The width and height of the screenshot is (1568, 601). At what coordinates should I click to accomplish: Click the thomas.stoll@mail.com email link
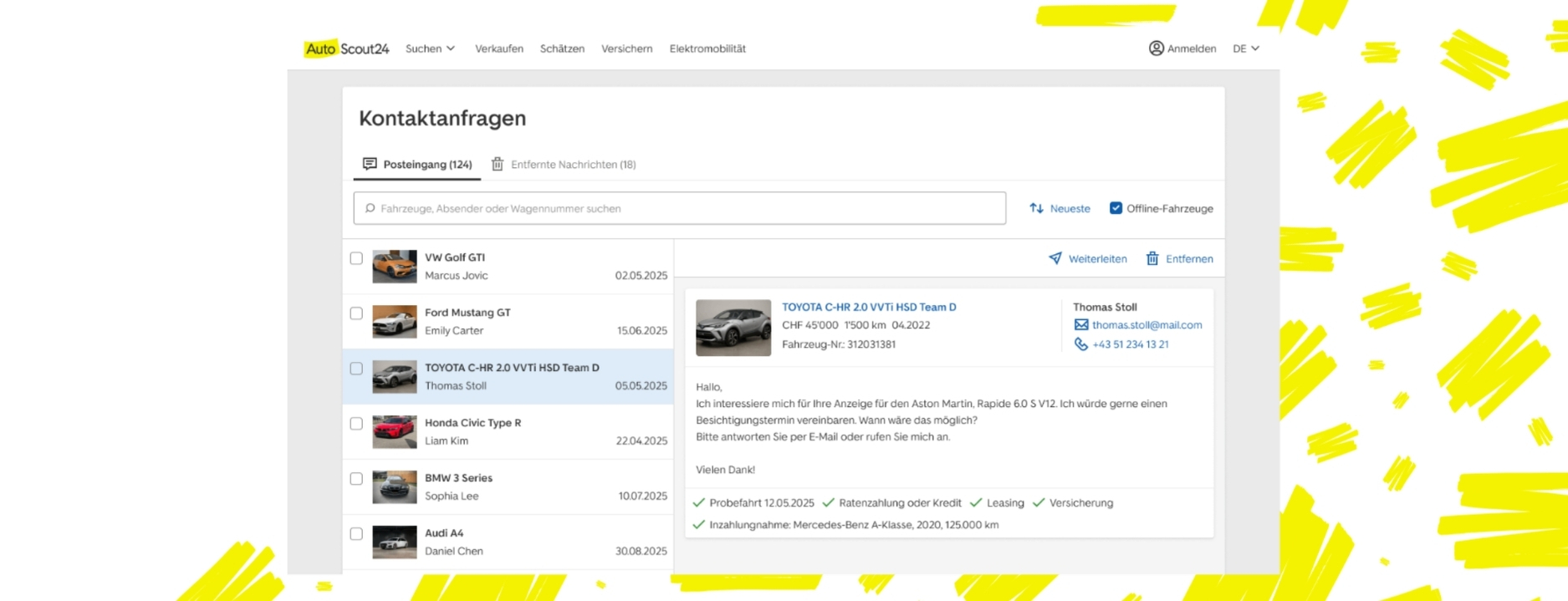1147,325
